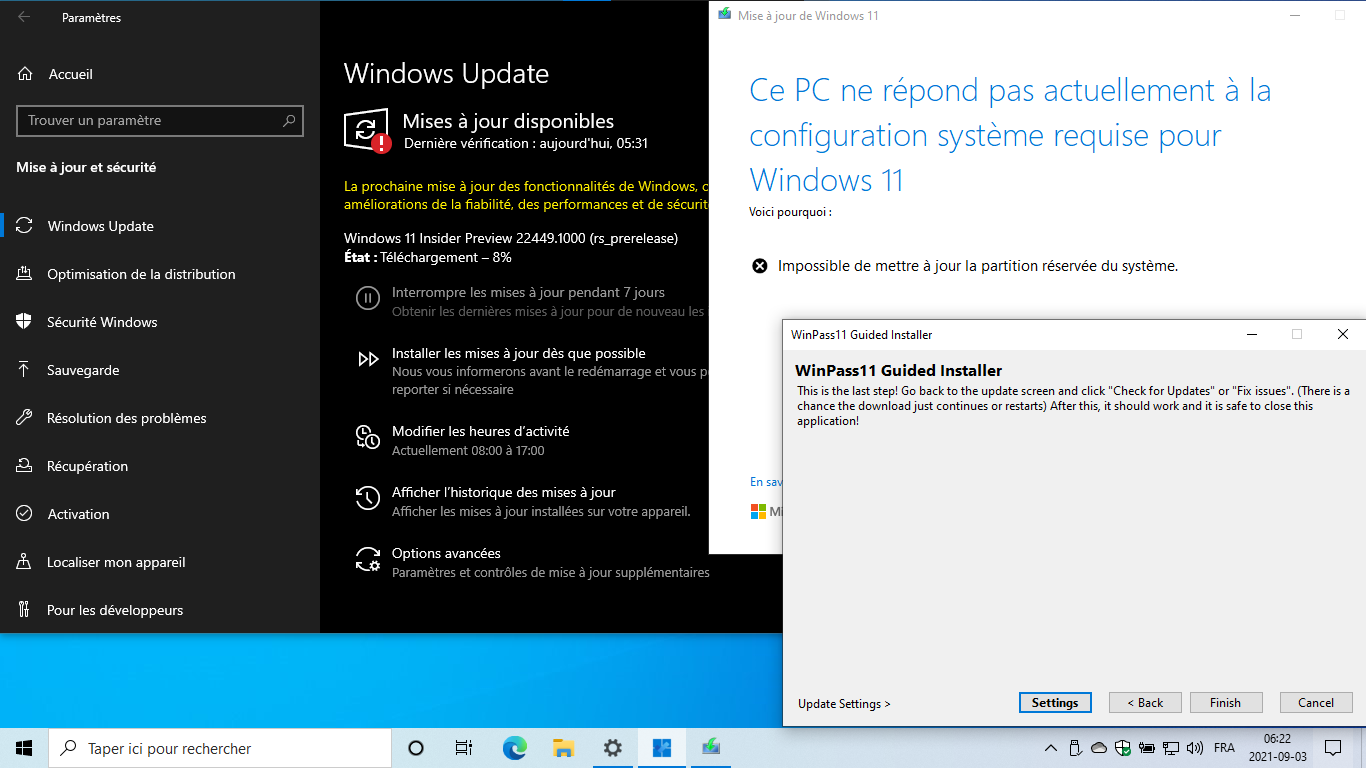
Task: Open Activation settings page
Action: pyautogui.click(x=160, y=514)
